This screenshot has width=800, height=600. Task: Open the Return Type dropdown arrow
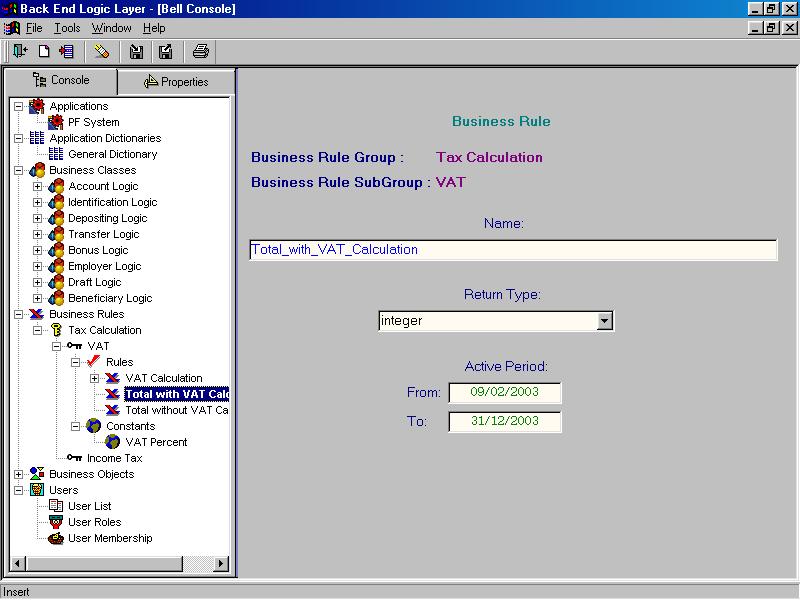[x=604, y=321]
